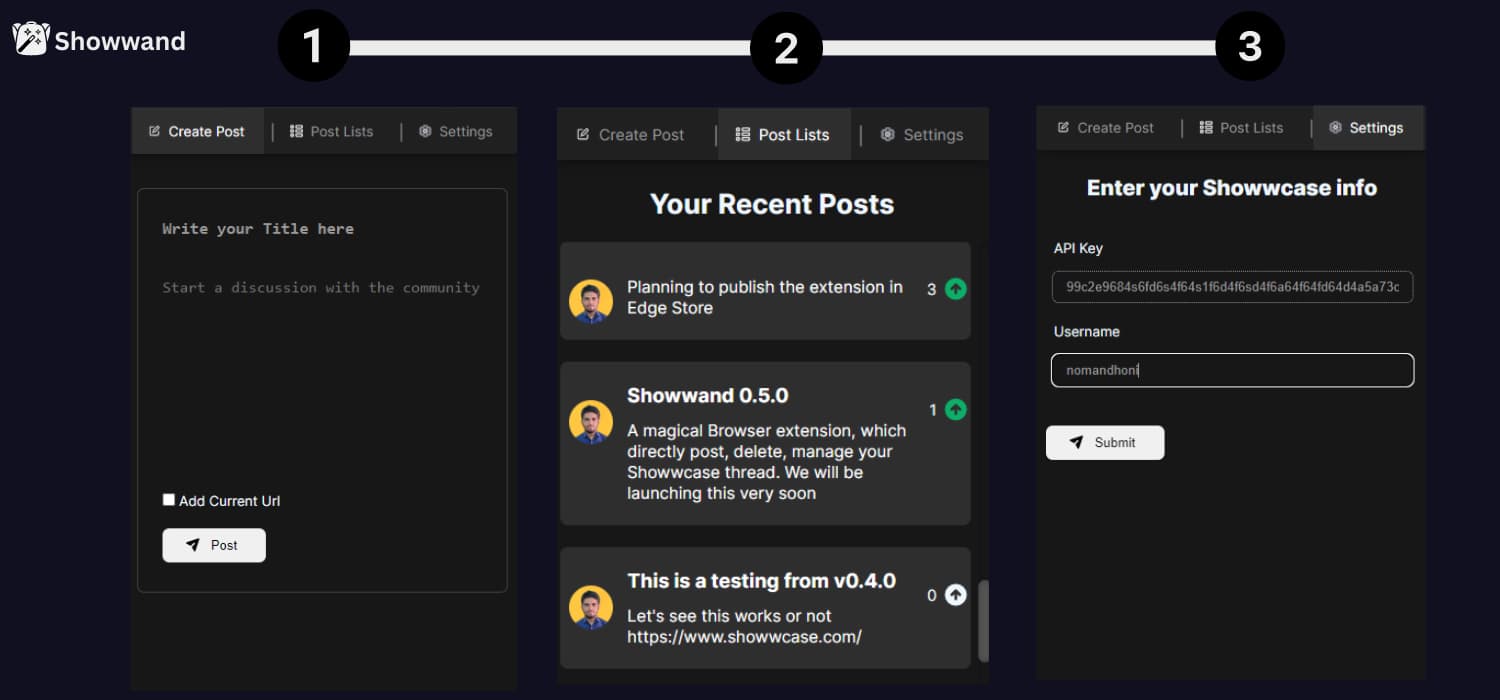This screenshot has height=700, width=1500.
Task: Click the Post button
Action: [x=214, y=545]
